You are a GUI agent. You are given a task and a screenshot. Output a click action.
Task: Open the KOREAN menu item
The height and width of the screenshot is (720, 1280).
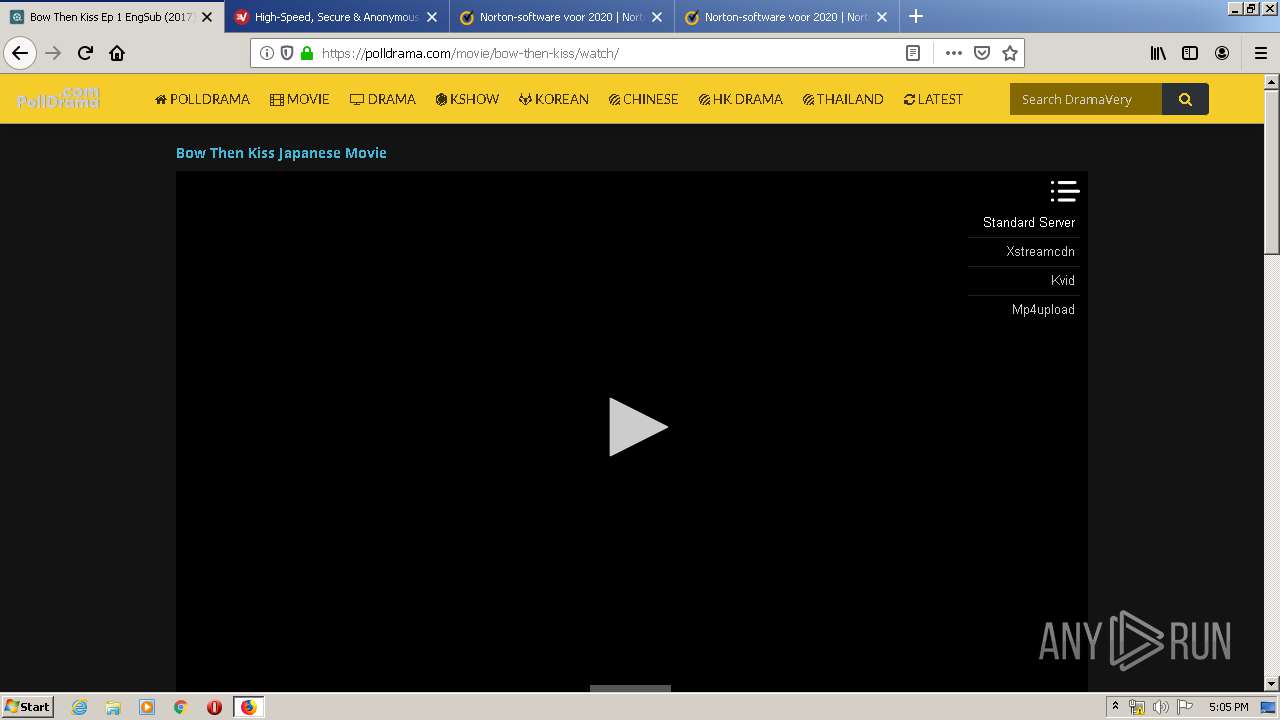(x=554, y=99)
